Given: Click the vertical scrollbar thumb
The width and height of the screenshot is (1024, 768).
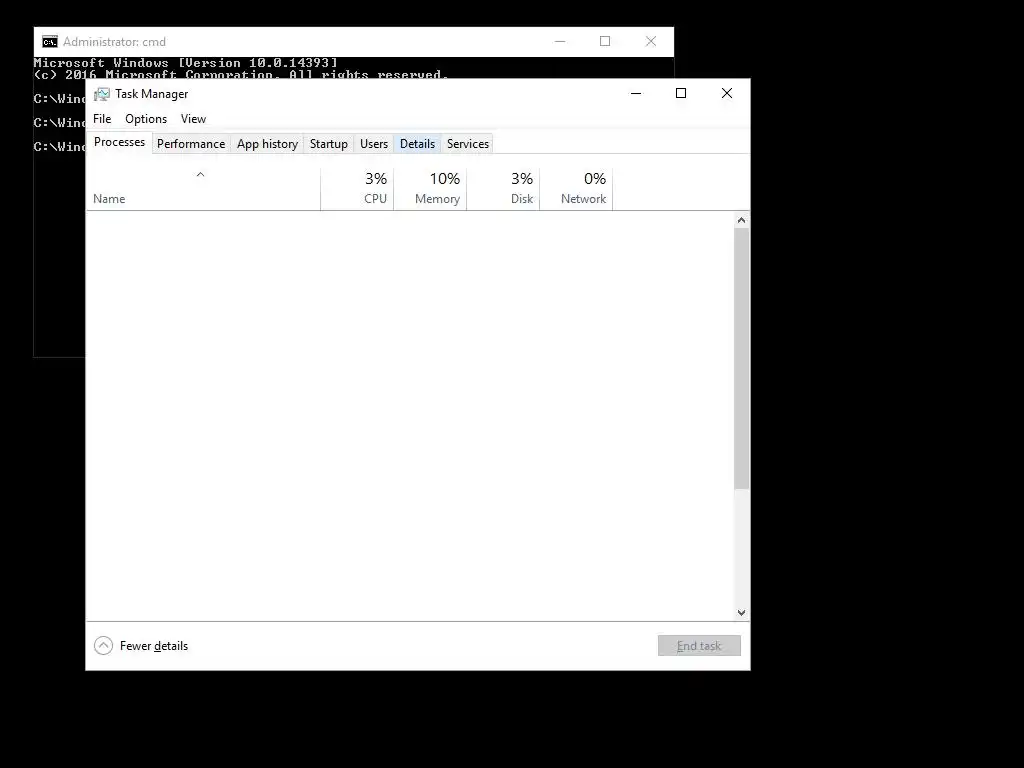Looking at the screenshot, I should coord(741,359).
